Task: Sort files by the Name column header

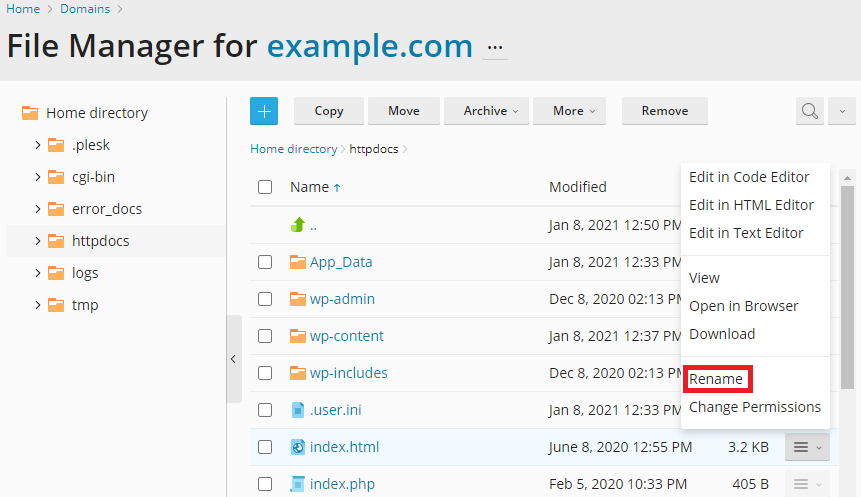Action: click(x=309, y=187)
